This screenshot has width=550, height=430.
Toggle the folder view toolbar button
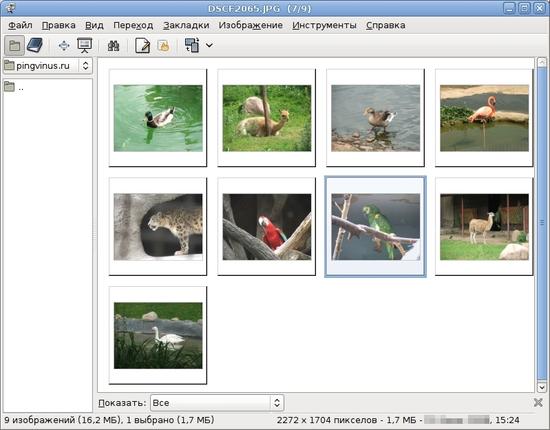[14, 46]
